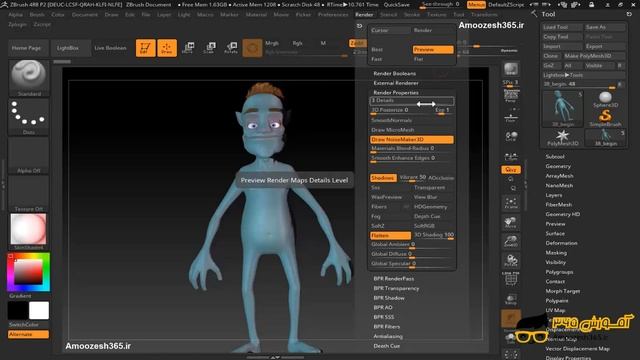Expand the Polypaint section in Tool panel
The image size is (640, 360).
[557, 301]
